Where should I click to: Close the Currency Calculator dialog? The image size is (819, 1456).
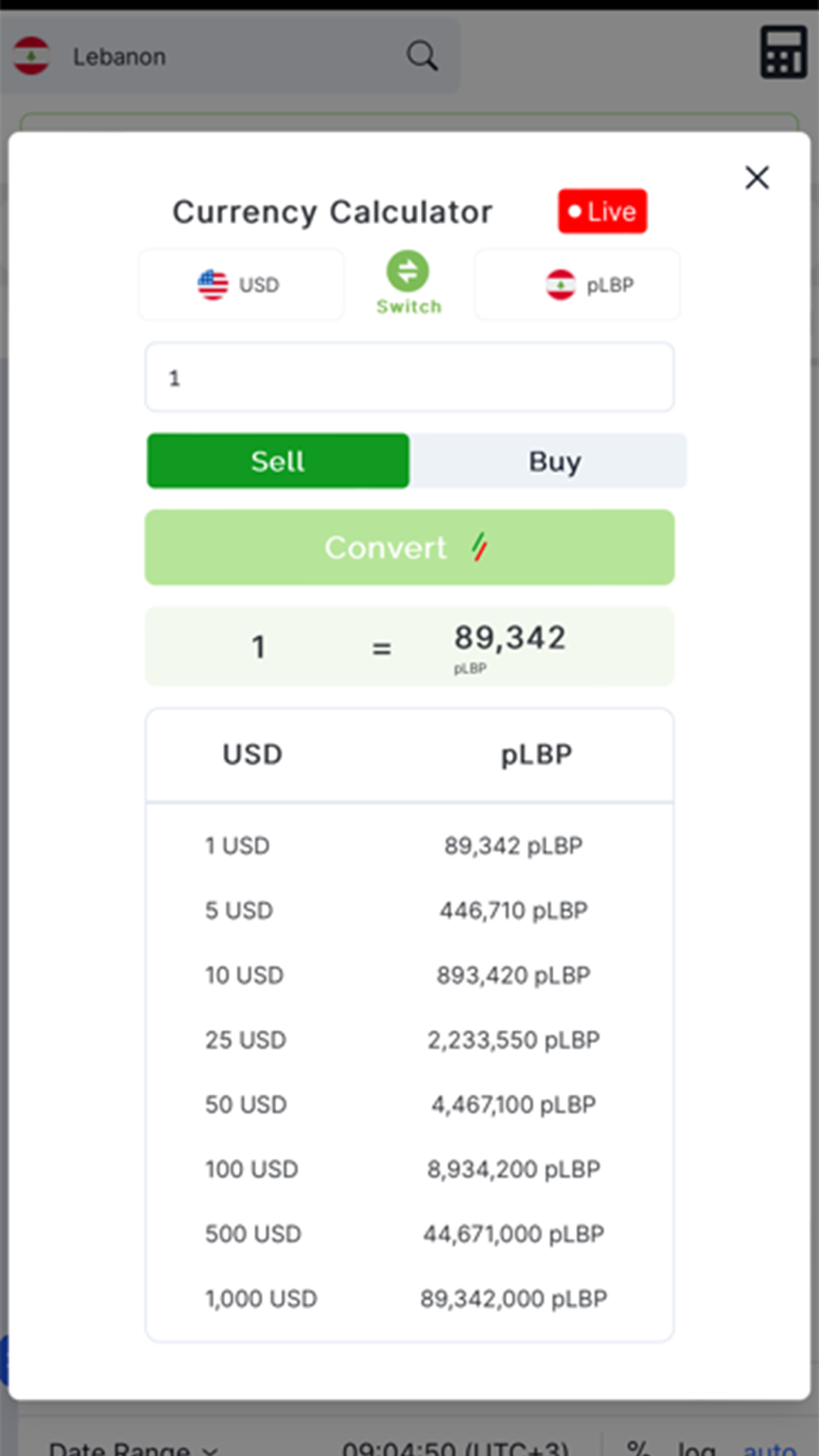tap(757, 178)
